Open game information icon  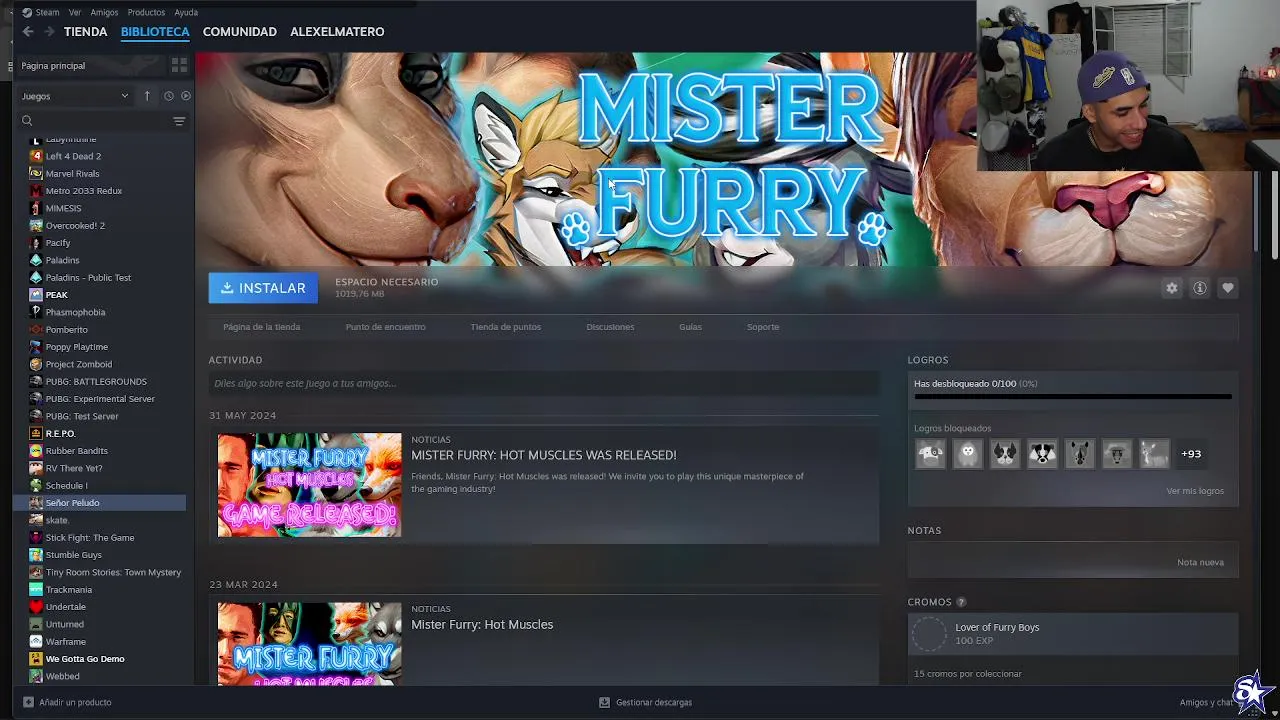click(x=1200, y=288)
